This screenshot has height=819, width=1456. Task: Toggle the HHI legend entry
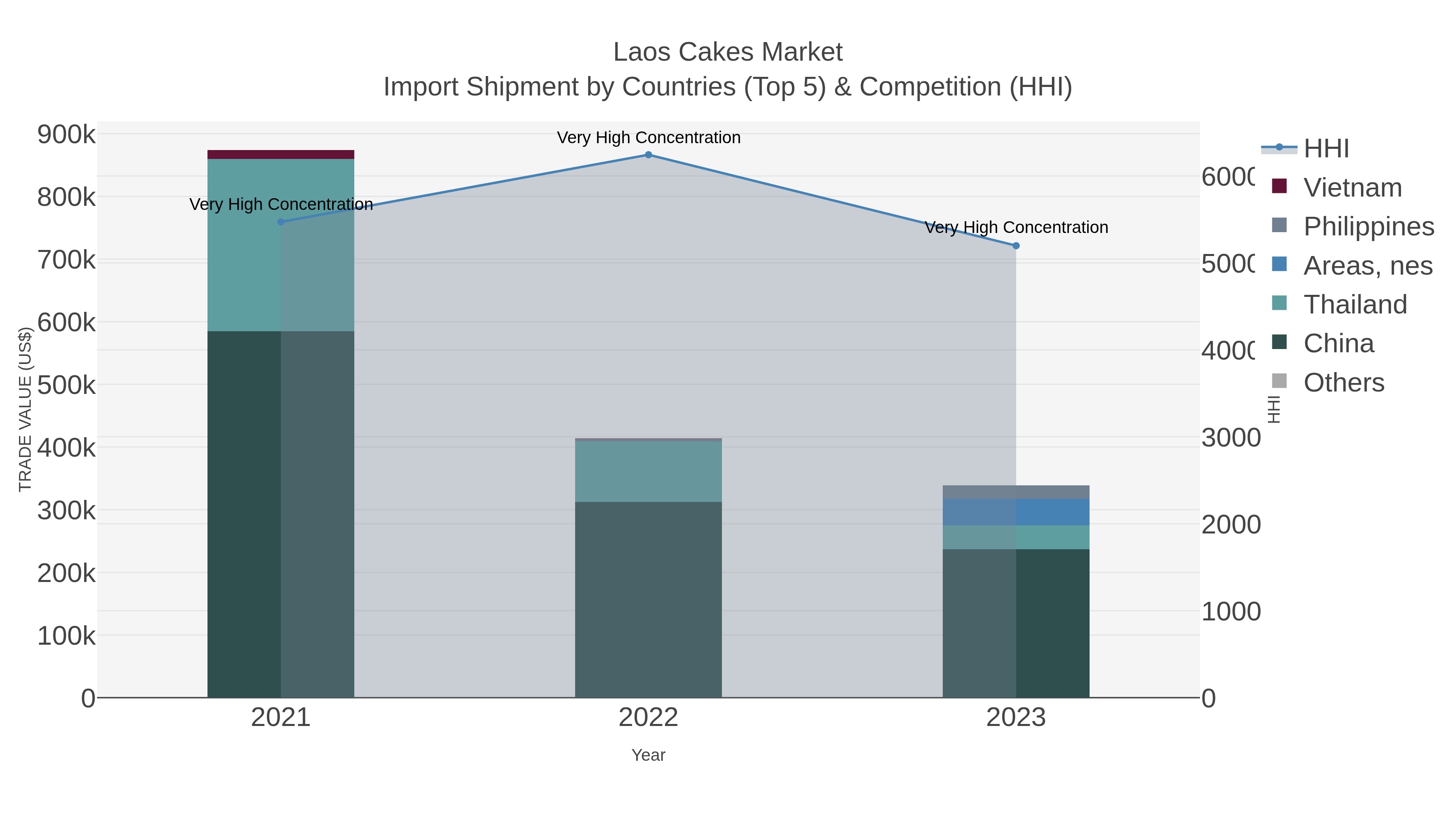(1306, 148)
